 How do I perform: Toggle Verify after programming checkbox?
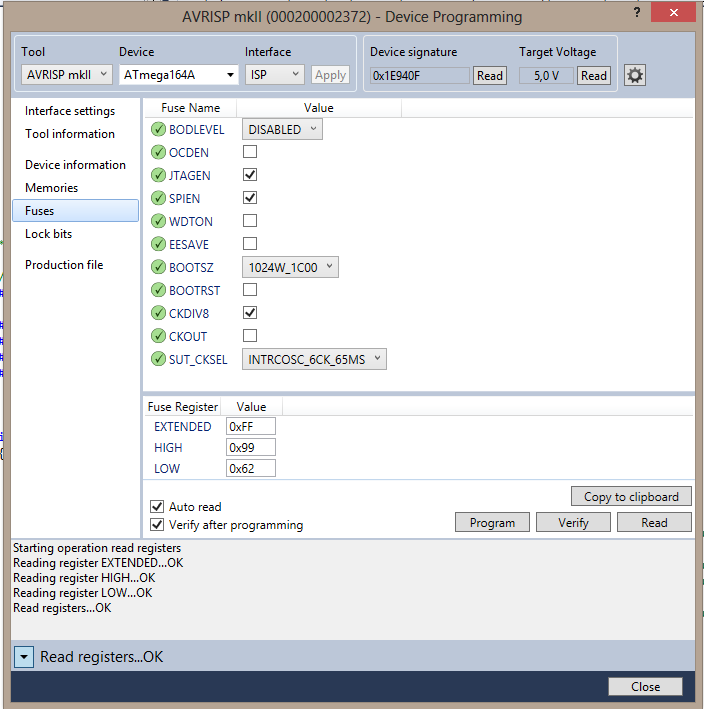tap(157, 525)
